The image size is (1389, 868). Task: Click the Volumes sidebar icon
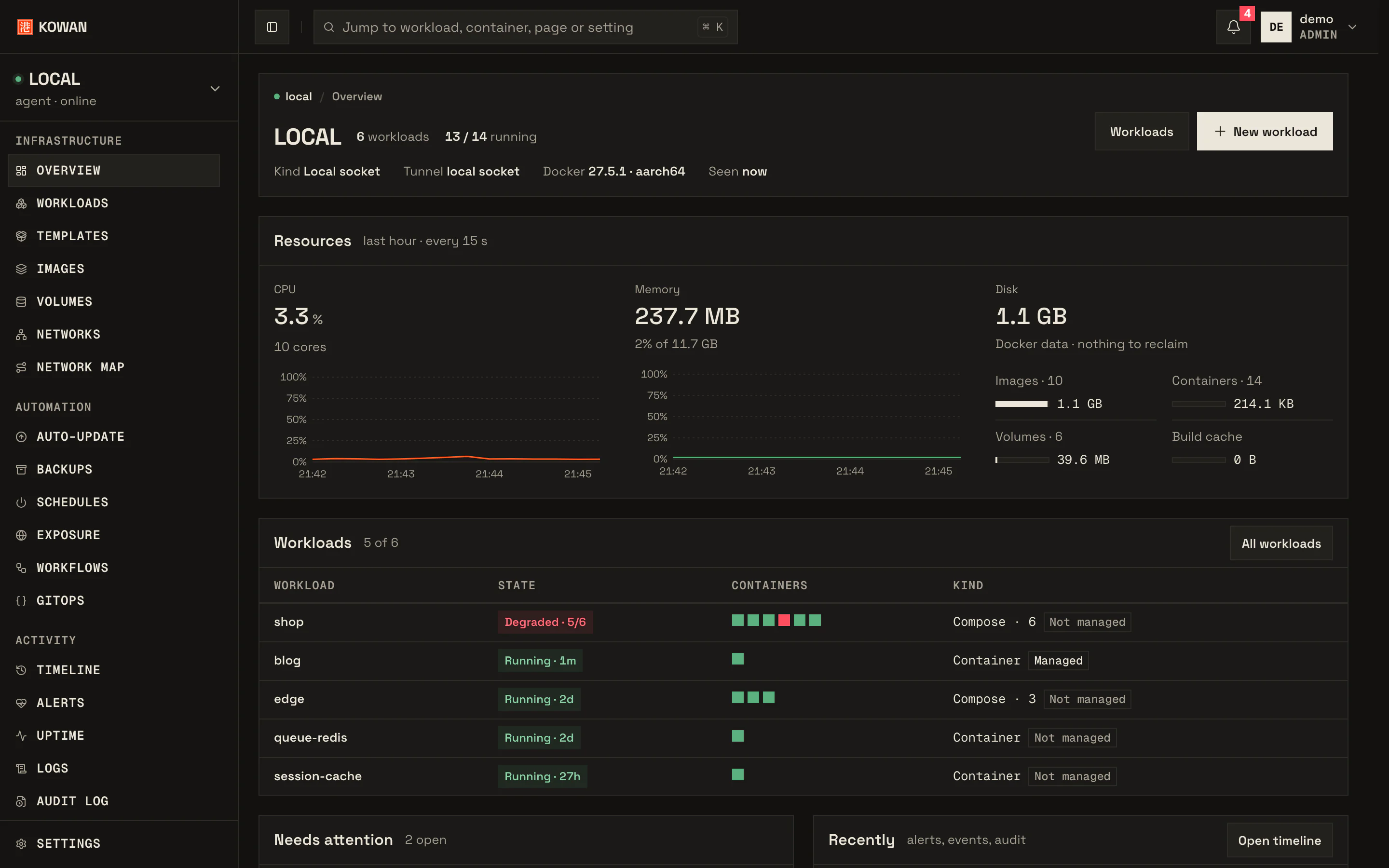(21, 301)
